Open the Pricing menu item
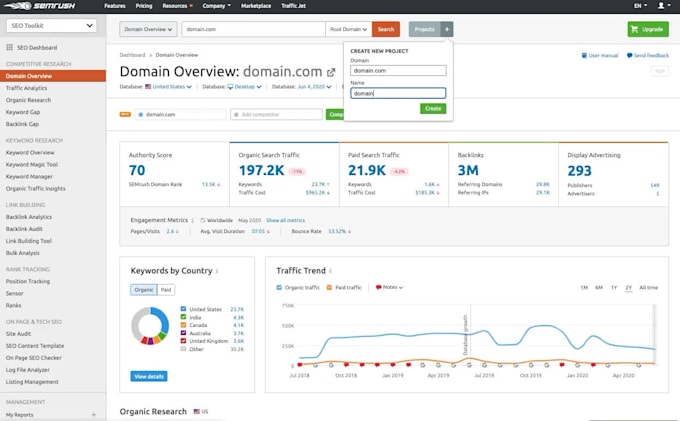This screenshot has width=680, height=421. (x=144, y=6)
